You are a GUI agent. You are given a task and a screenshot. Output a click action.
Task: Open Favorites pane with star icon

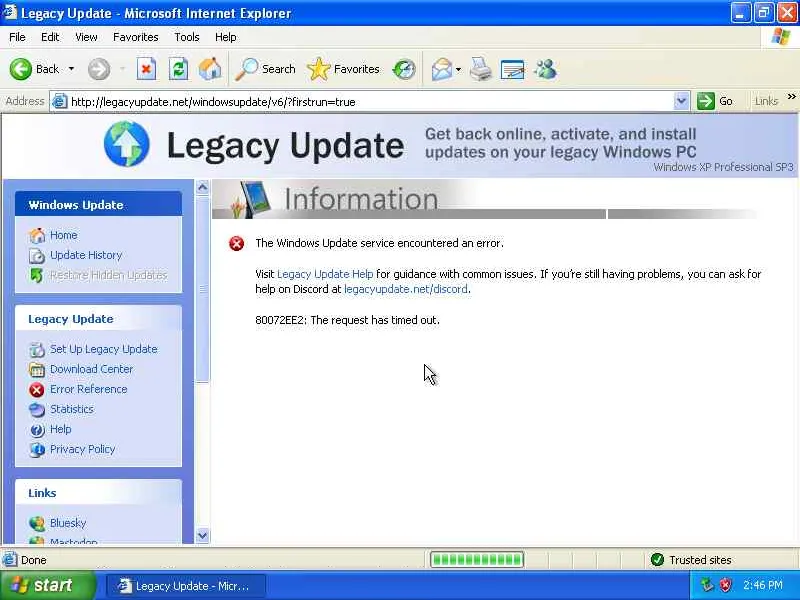343,69
